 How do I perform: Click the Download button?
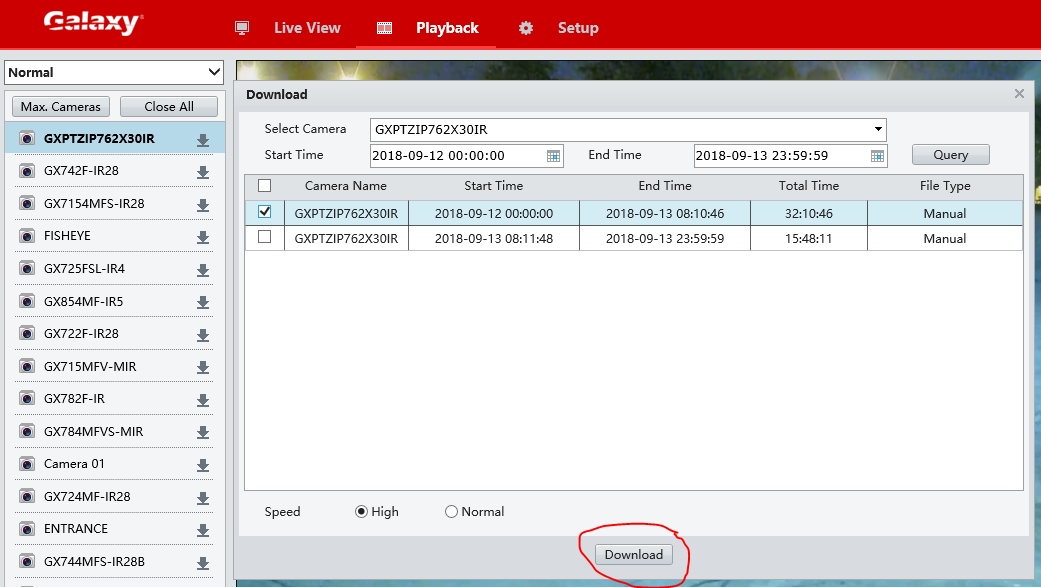click(633, 555)
